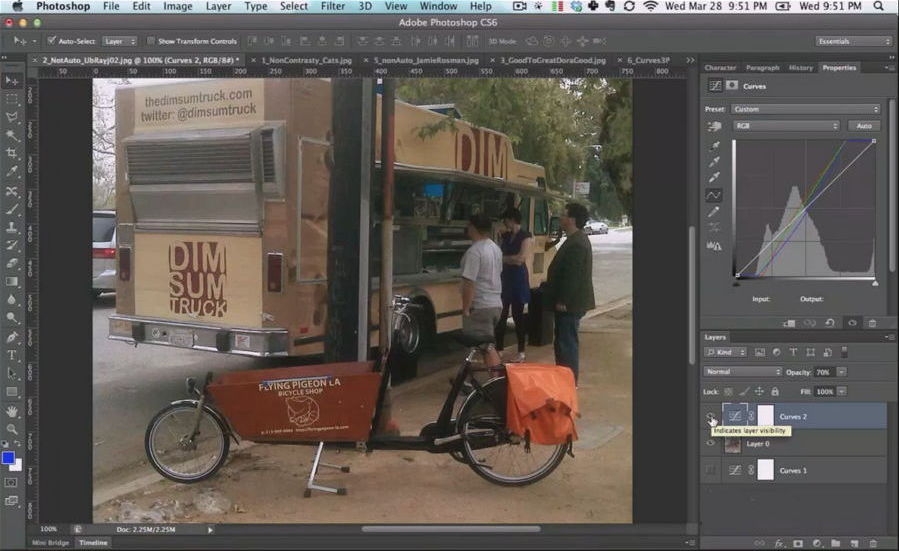This screenshot has width=899, height=551.
Task: Select the Healing Brush tool
Action: point(11,190)
